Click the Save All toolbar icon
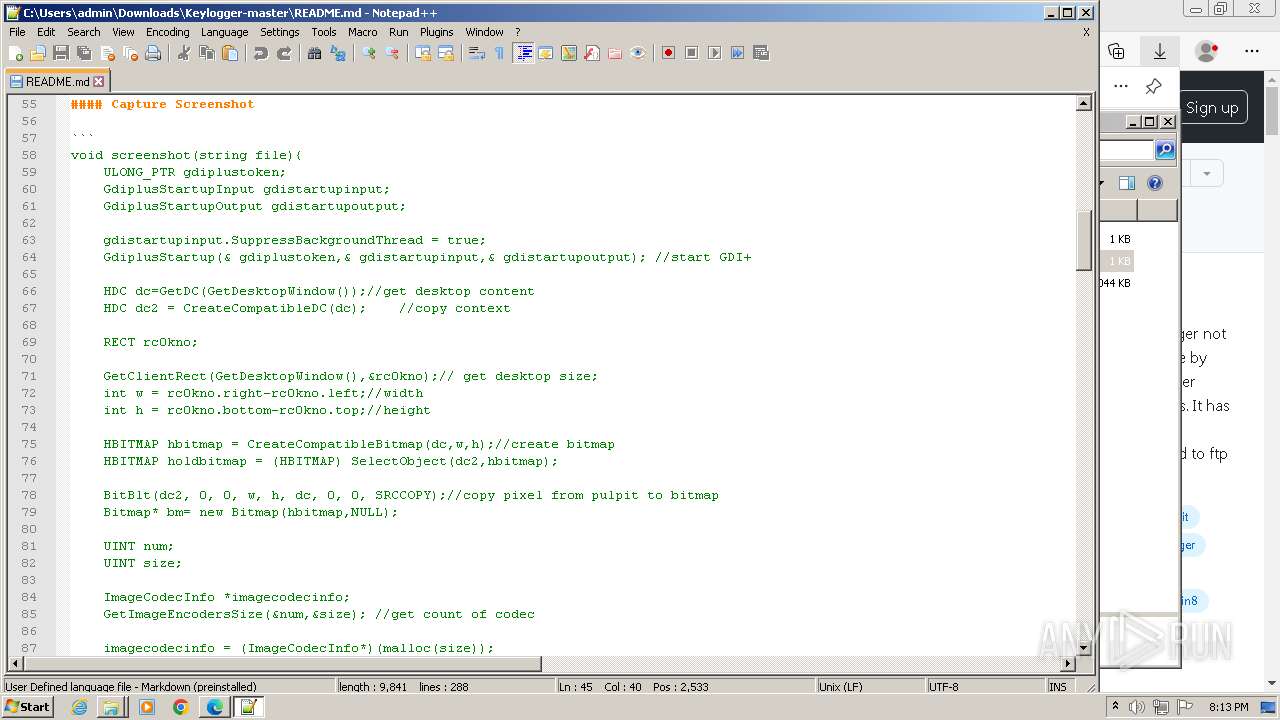The width and height of the screenshot is (1280, 720). click(x=84, y=53)
